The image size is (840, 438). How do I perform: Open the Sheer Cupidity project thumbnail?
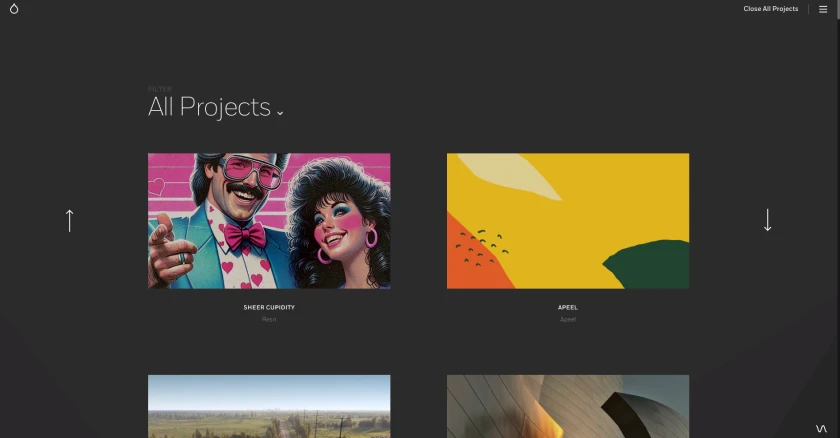tap(269, 221)
